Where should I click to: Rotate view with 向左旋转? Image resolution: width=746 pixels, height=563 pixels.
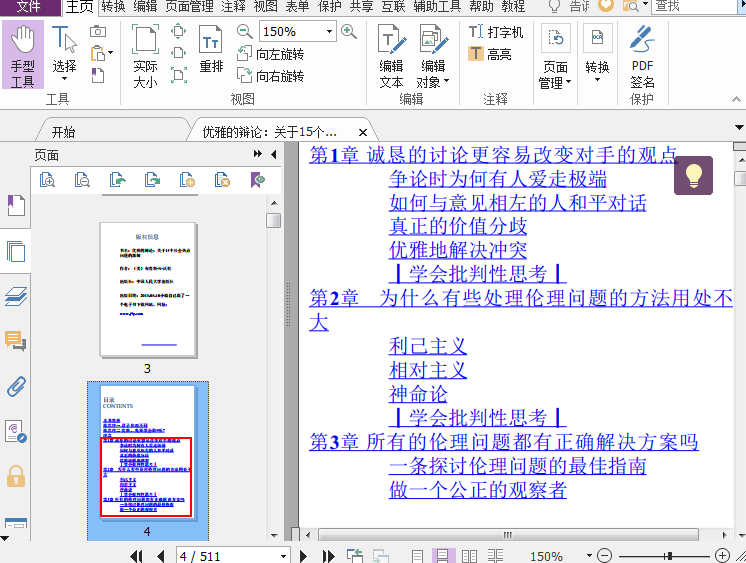(x=270, y=54)
